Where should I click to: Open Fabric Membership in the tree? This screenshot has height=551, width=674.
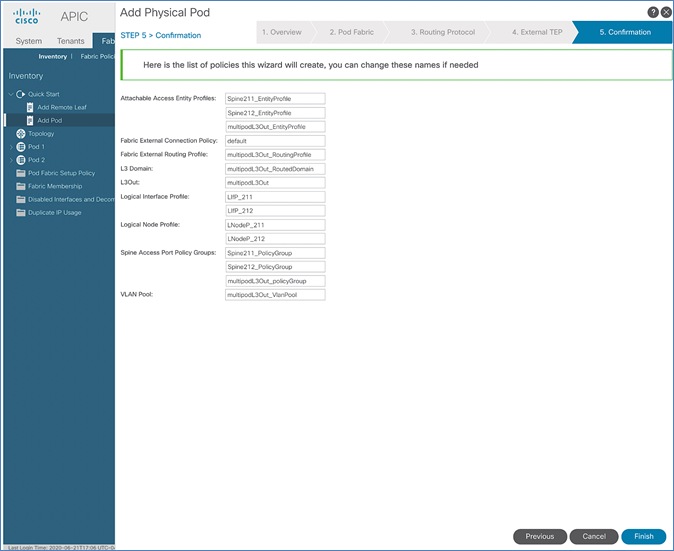pyautogui.click(x=55, y=186)
